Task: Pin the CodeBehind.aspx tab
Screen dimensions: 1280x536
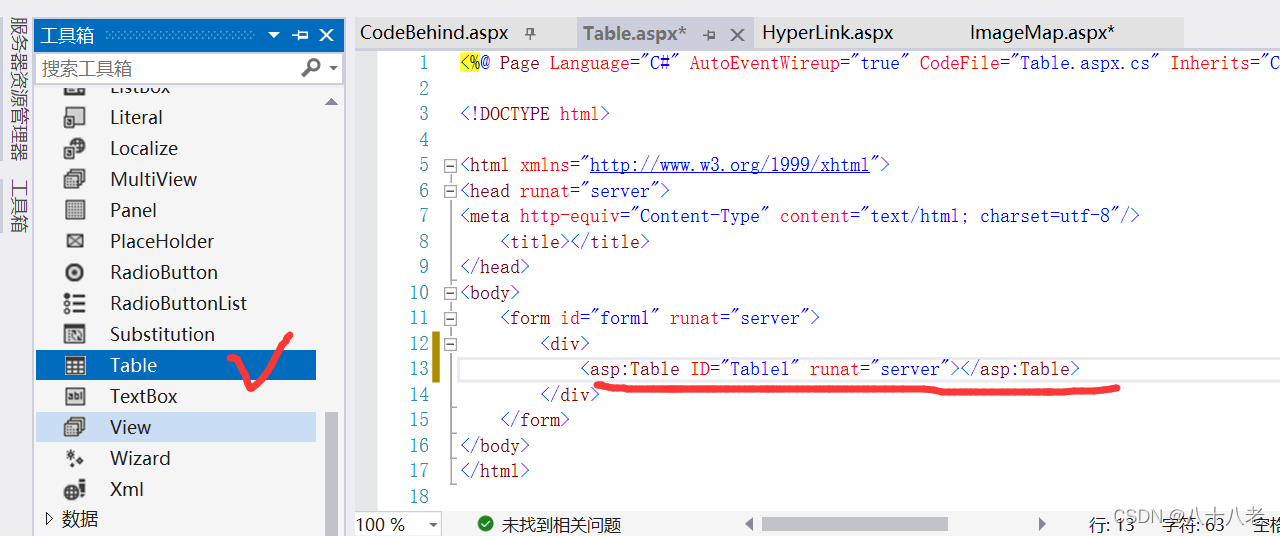Action: click(530, 33)
